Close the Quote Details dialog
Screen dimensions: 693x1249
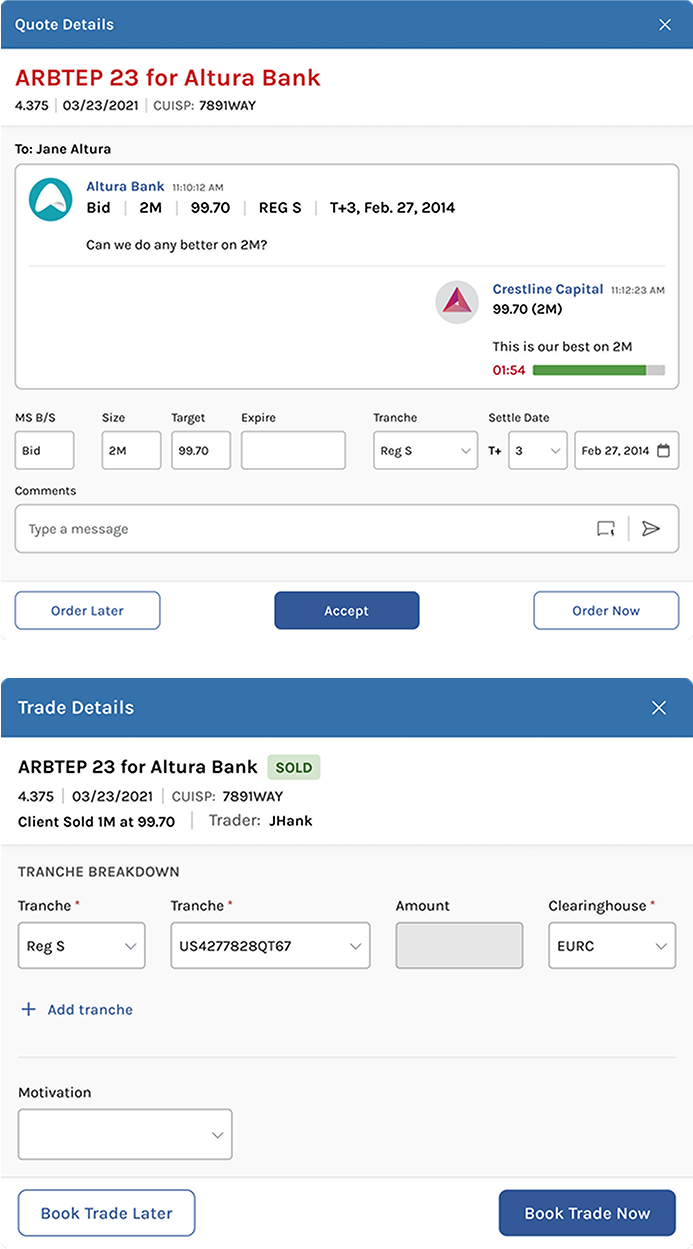(x=665, y=25)
